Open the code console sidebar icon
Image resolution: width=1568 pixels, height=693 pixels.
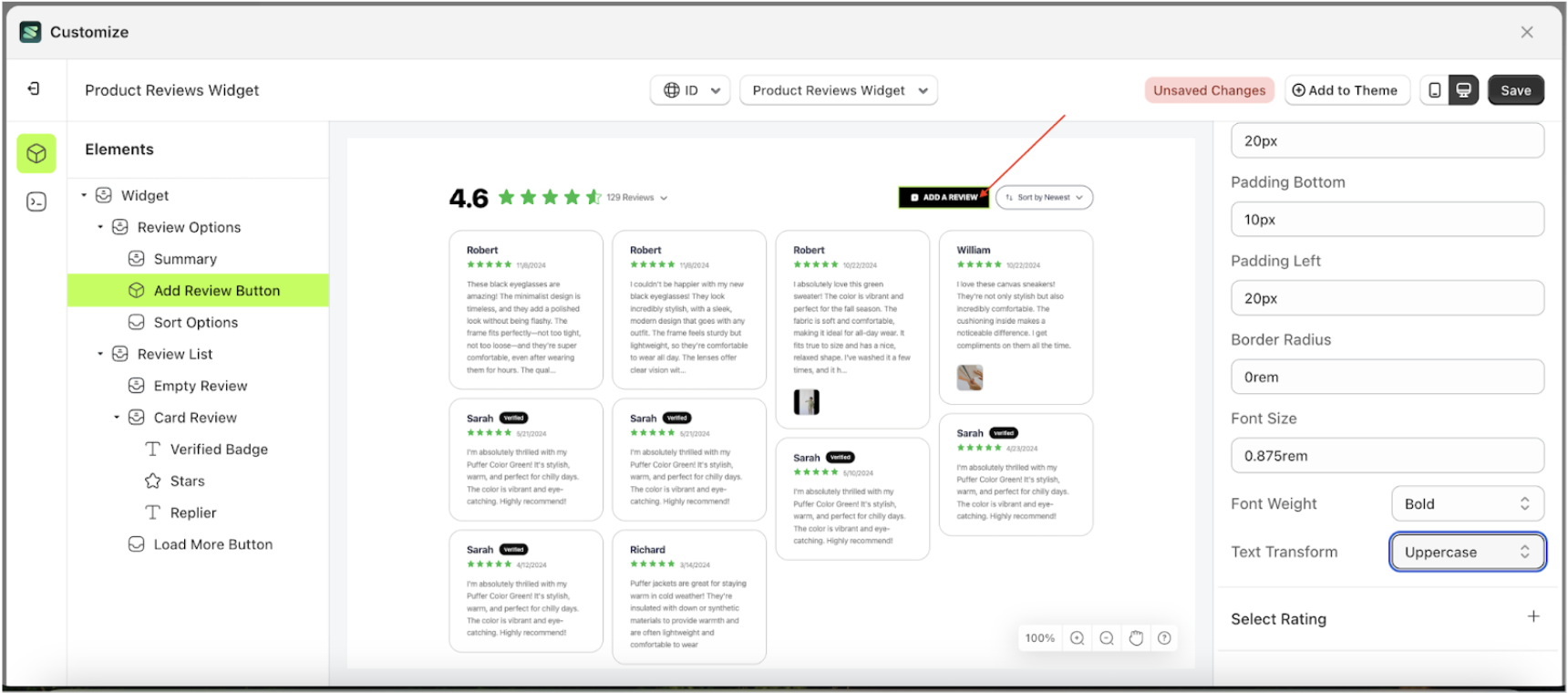(x=36, y=202)
